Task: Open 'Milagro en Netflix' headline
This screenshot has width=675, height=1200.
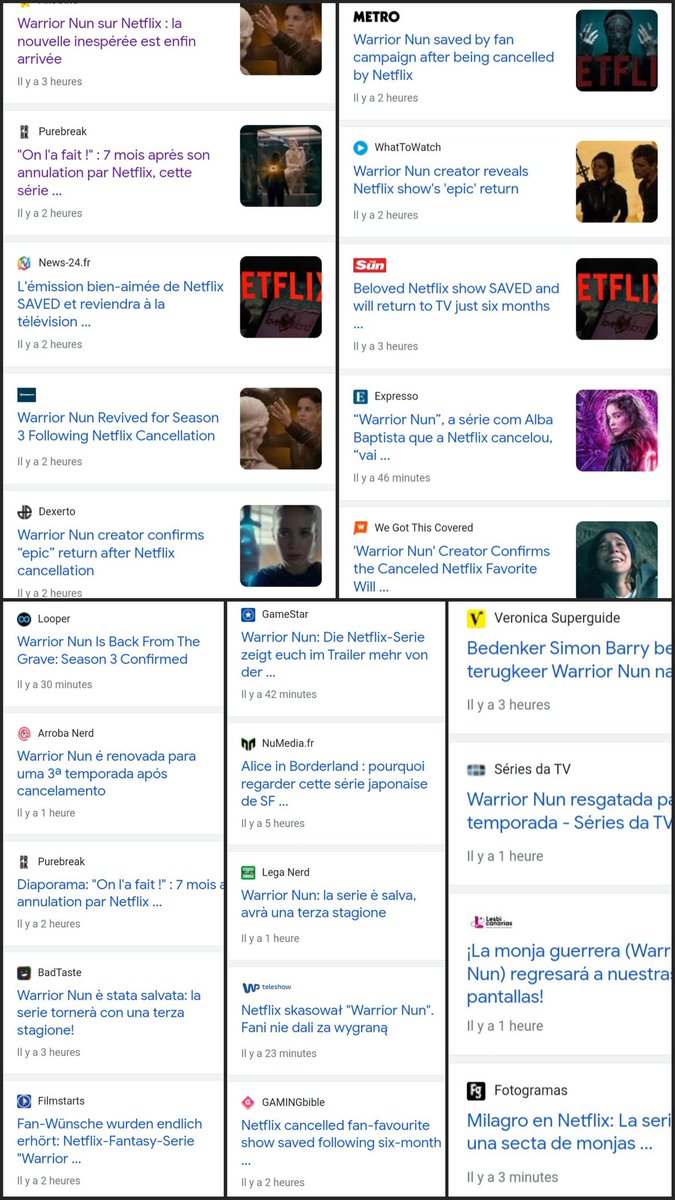Action: tap(569, 1132)
